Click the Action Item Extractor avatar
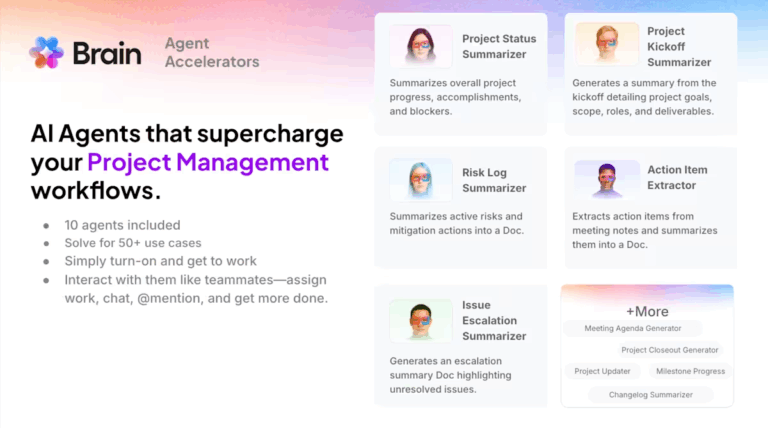The height and width of the screenshot is (428, 768). point(607,179)
